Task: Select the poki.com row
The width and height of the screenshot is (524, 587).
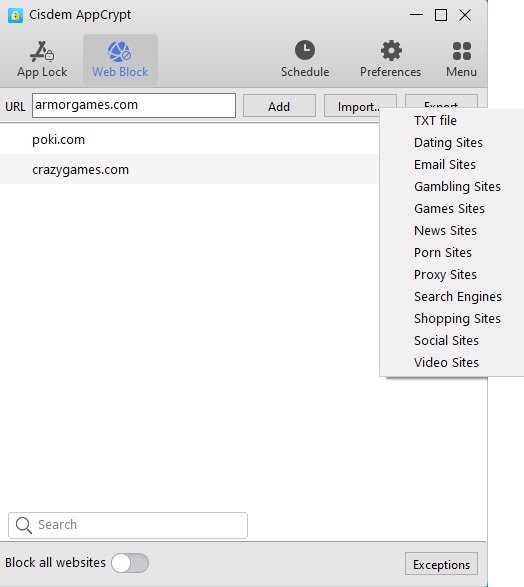Action: 189,140
